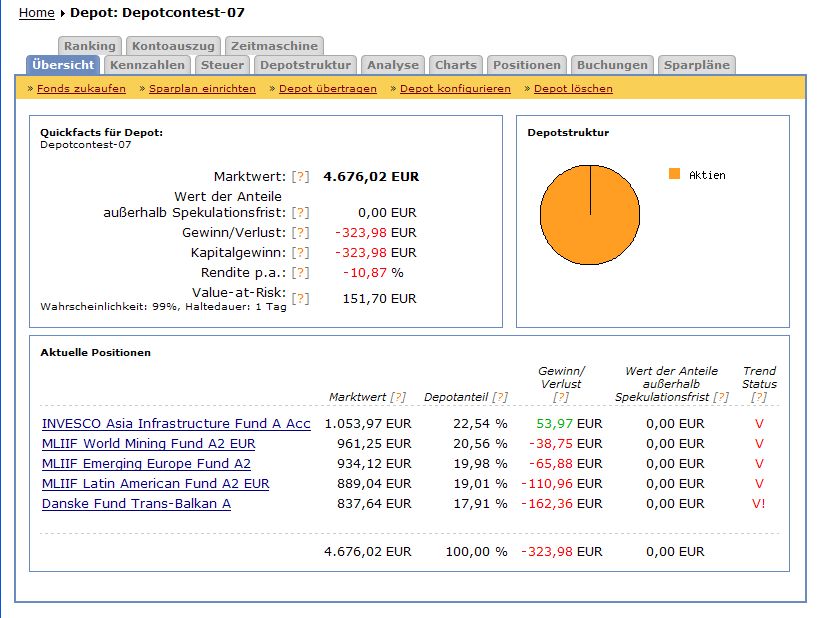Click the help icon next to Kapitalgewinn

click(300, 253)
